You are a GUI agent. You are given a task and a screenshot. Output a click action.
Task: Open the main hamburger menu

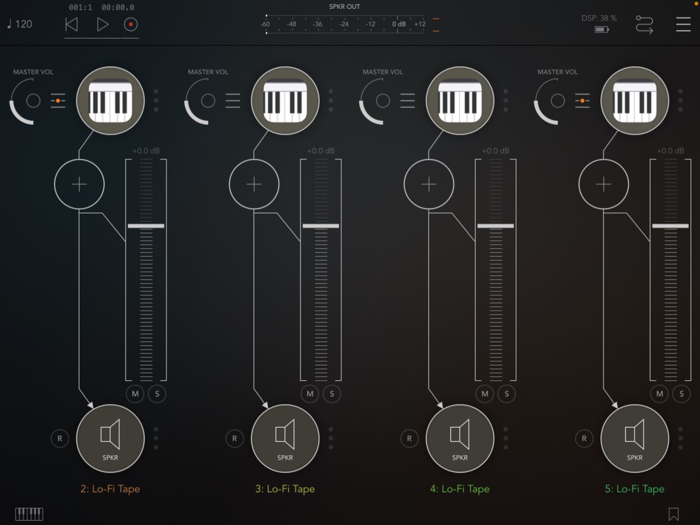point(683,24)
